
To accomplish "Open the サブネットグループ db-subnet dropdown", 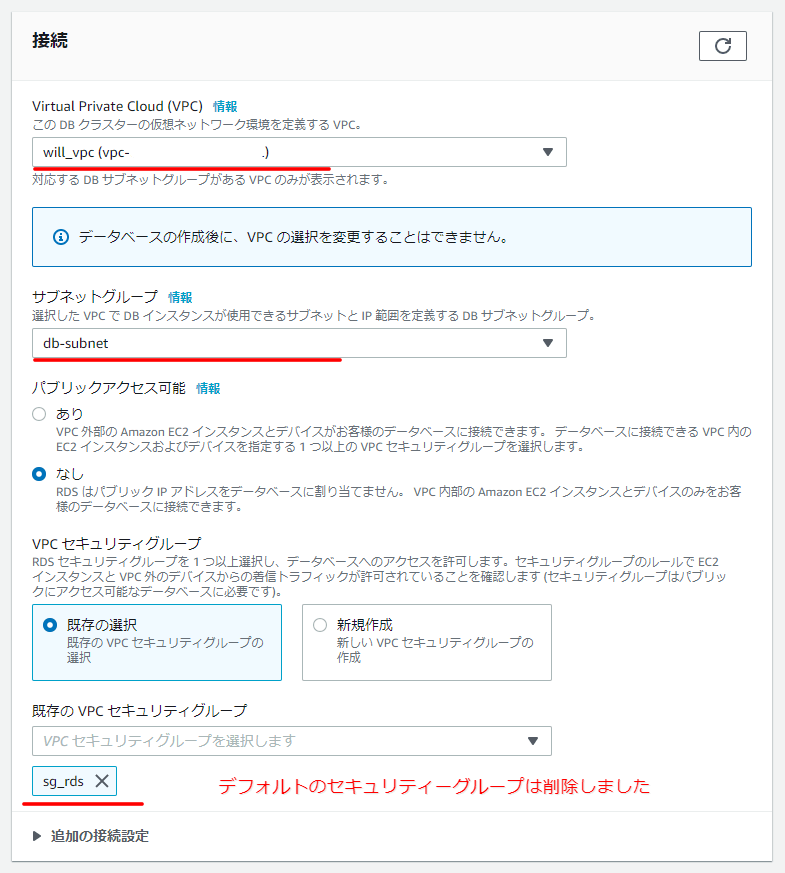I will click(x=299, y=343).
